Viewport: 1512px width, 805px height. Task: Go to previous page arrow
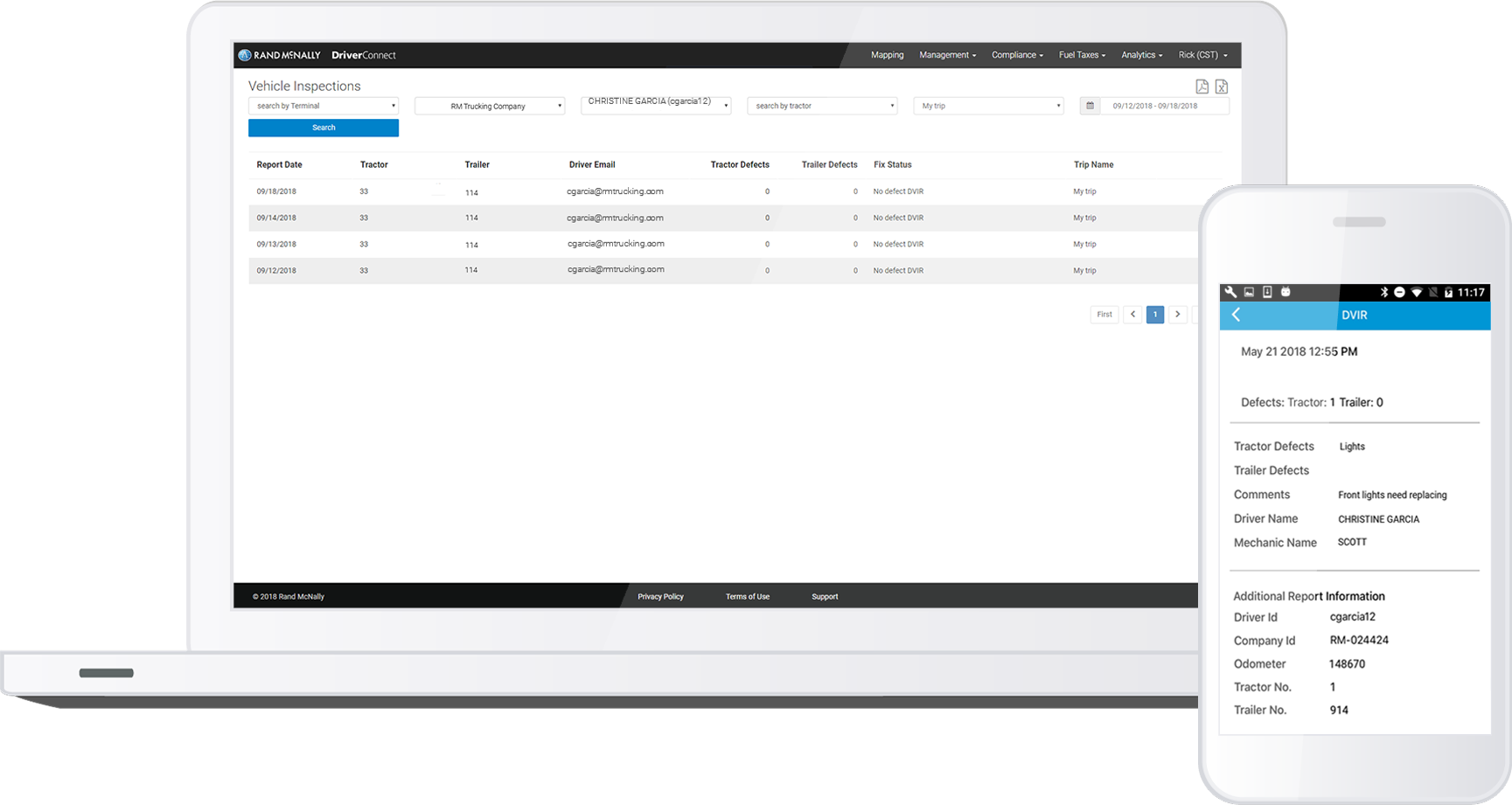tap(1132, 315)
